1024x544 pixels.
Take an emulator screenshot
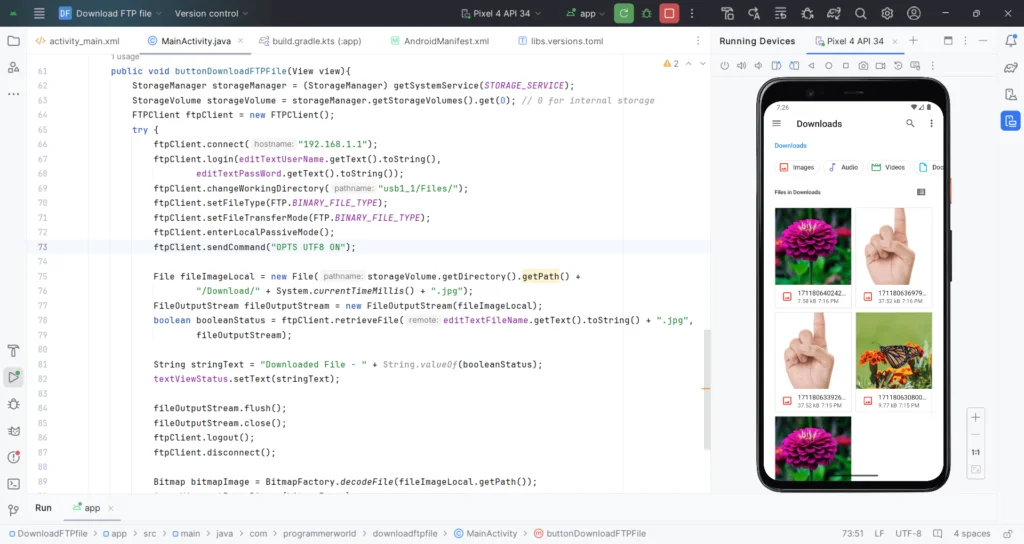point(863,65)
